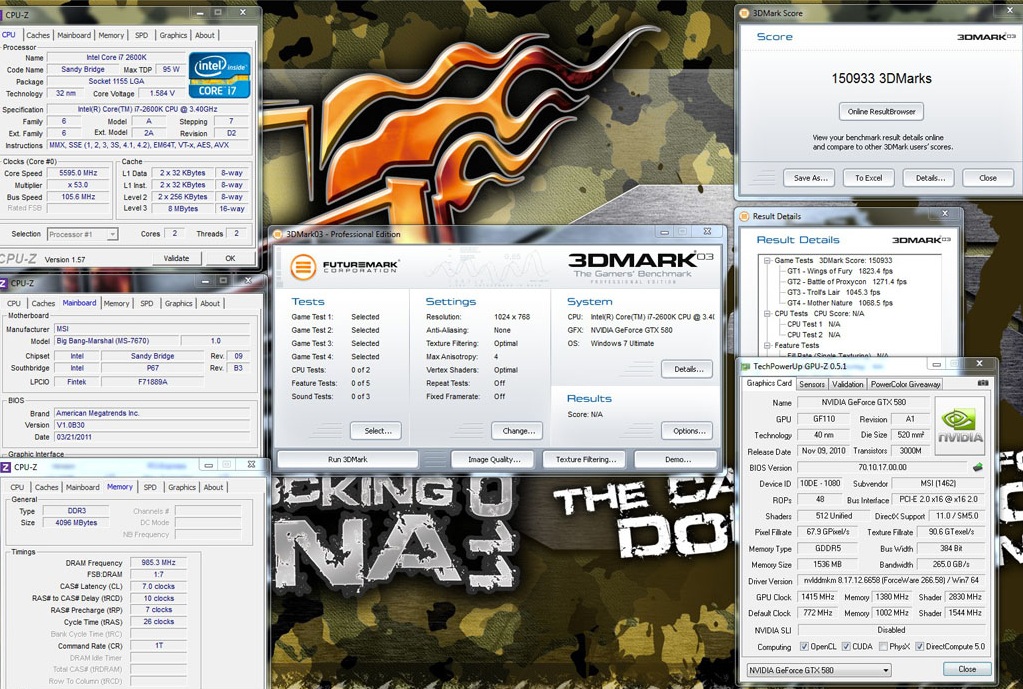
Task: Click the DRAM Frequency field showing 985.3 MHz
Action: coord(159,562)
